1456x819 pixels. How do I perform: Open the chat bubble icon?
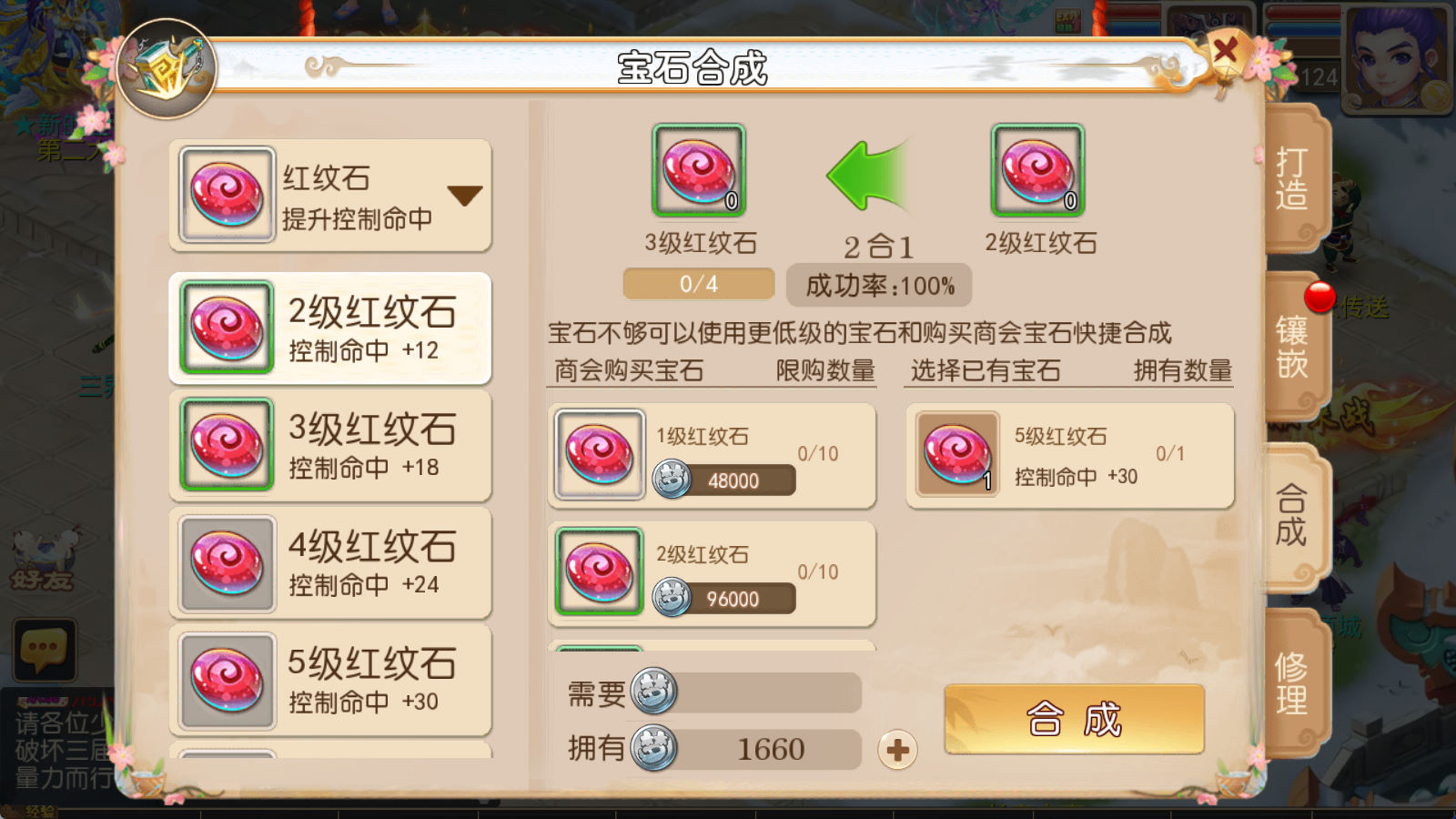tap(44, 650)
